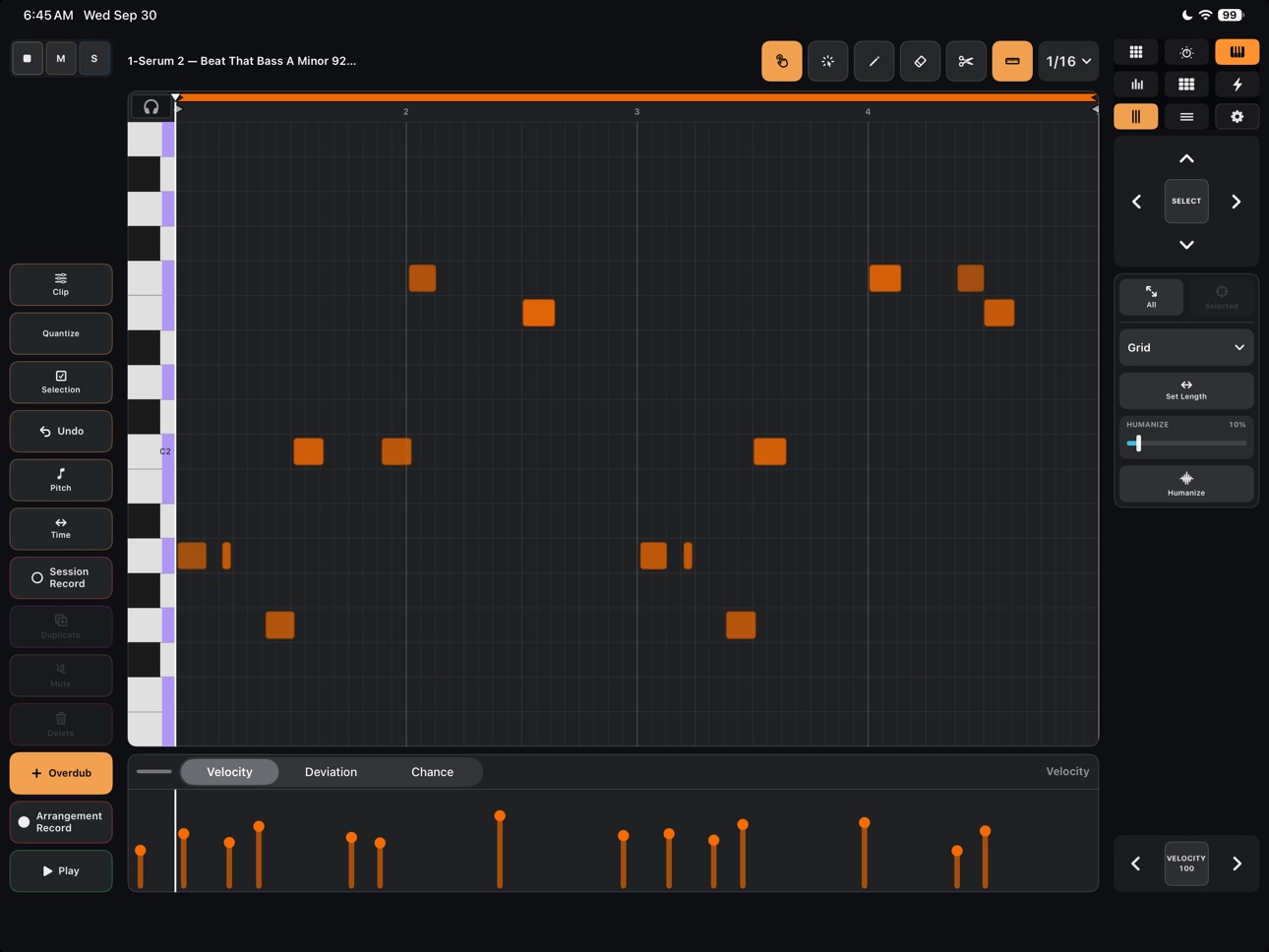Toggle the S solo button

(94, 59)
